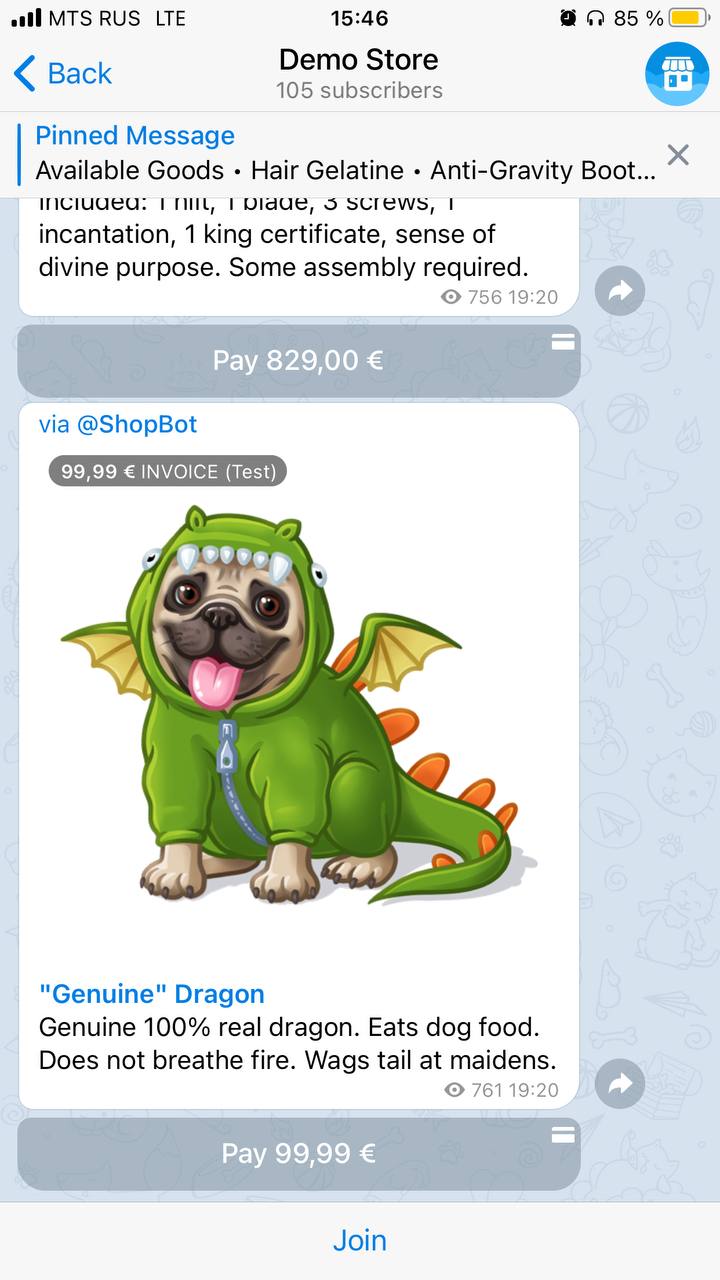720x1280 pixels.
Task: Tap the alarm clock status icon
Action: [x=568, y=18]
